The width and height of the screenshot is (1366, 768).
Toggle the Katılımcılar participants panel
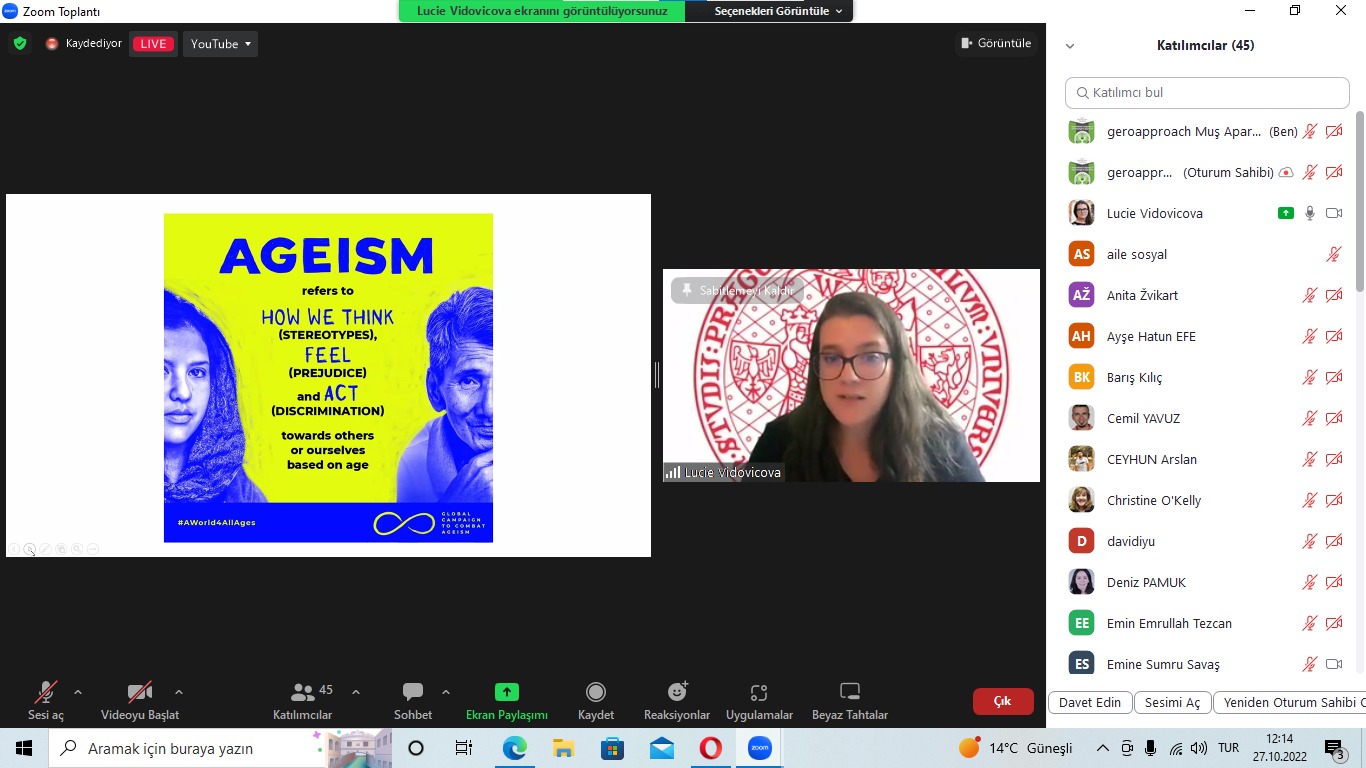[303, 700]
